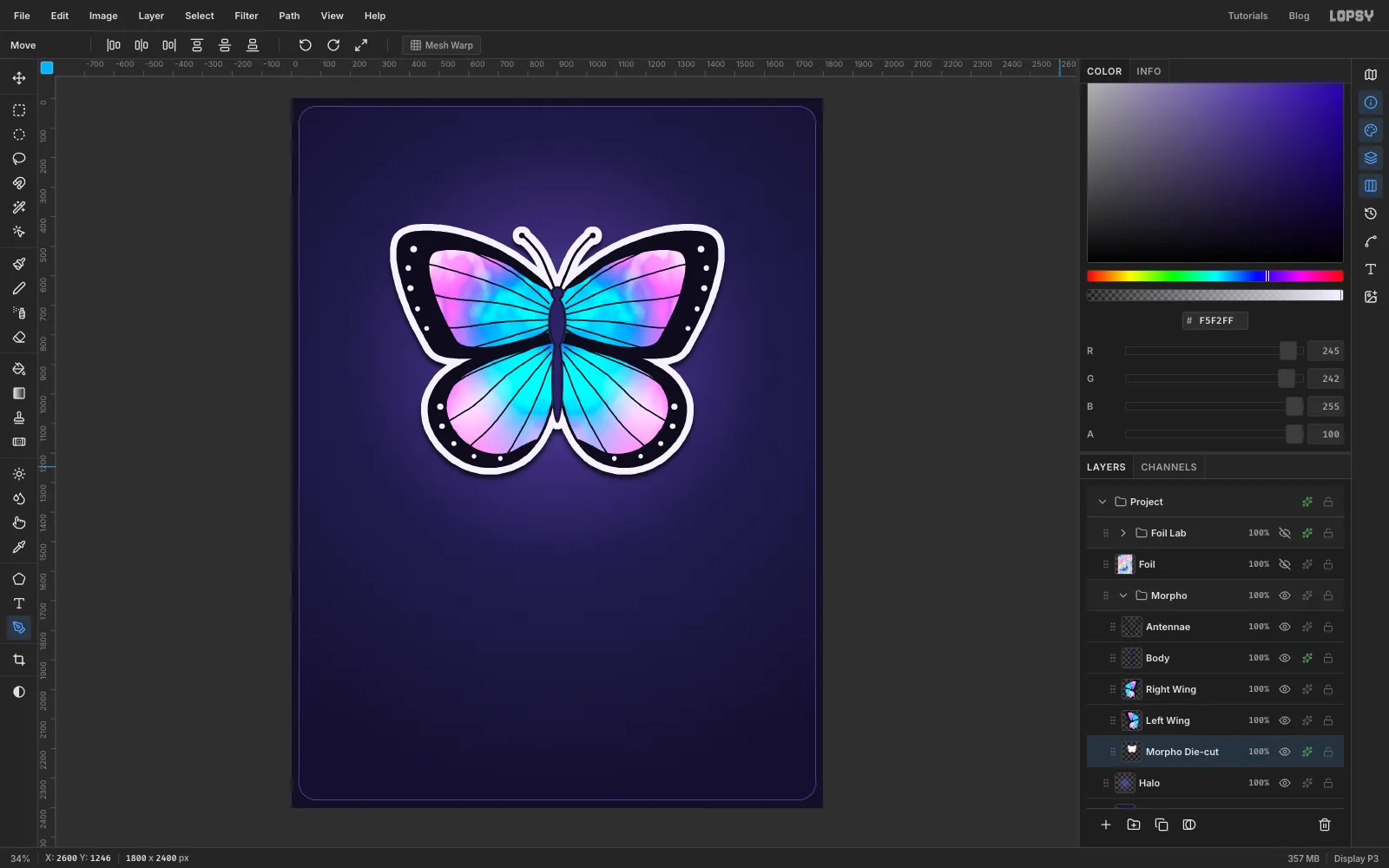
Task: Switch to the Channels tab
Action: point(1168,467)
